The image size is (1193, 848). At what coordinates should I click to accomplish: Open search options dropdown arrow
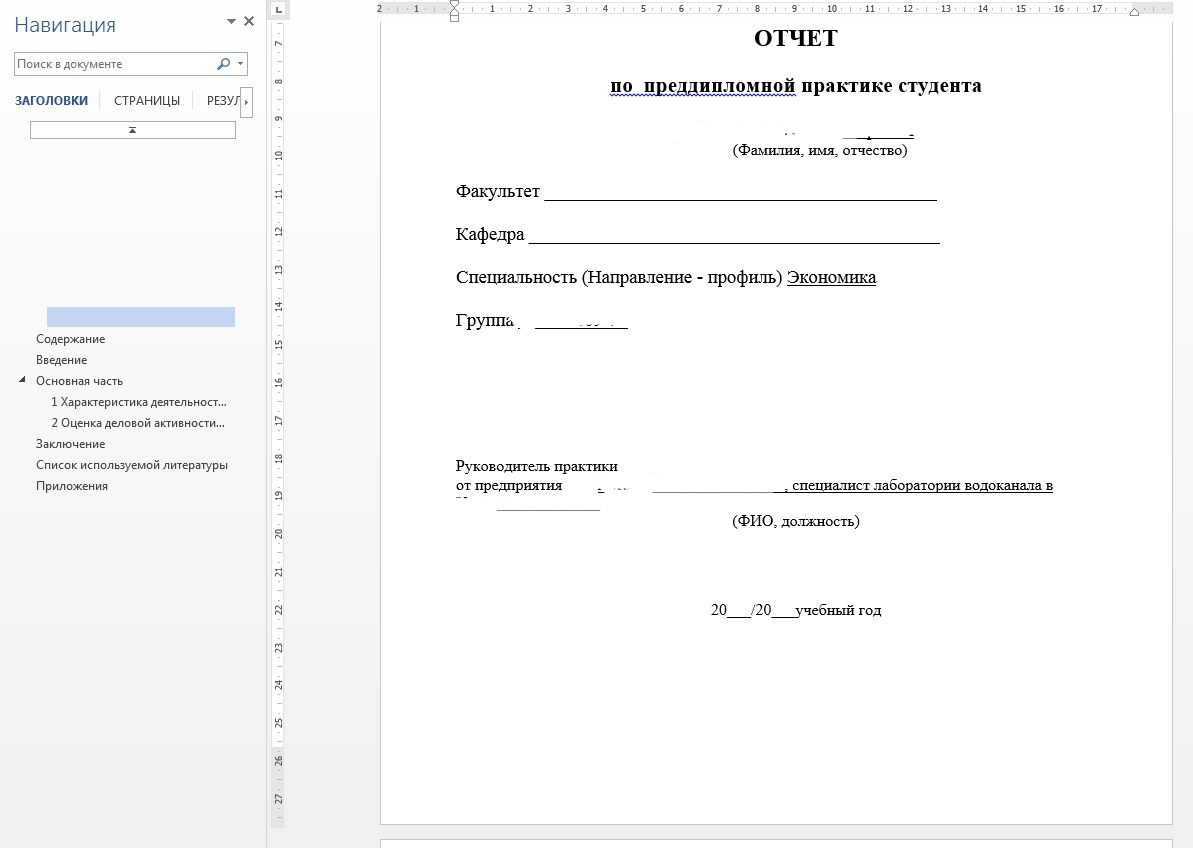[240, 64]
